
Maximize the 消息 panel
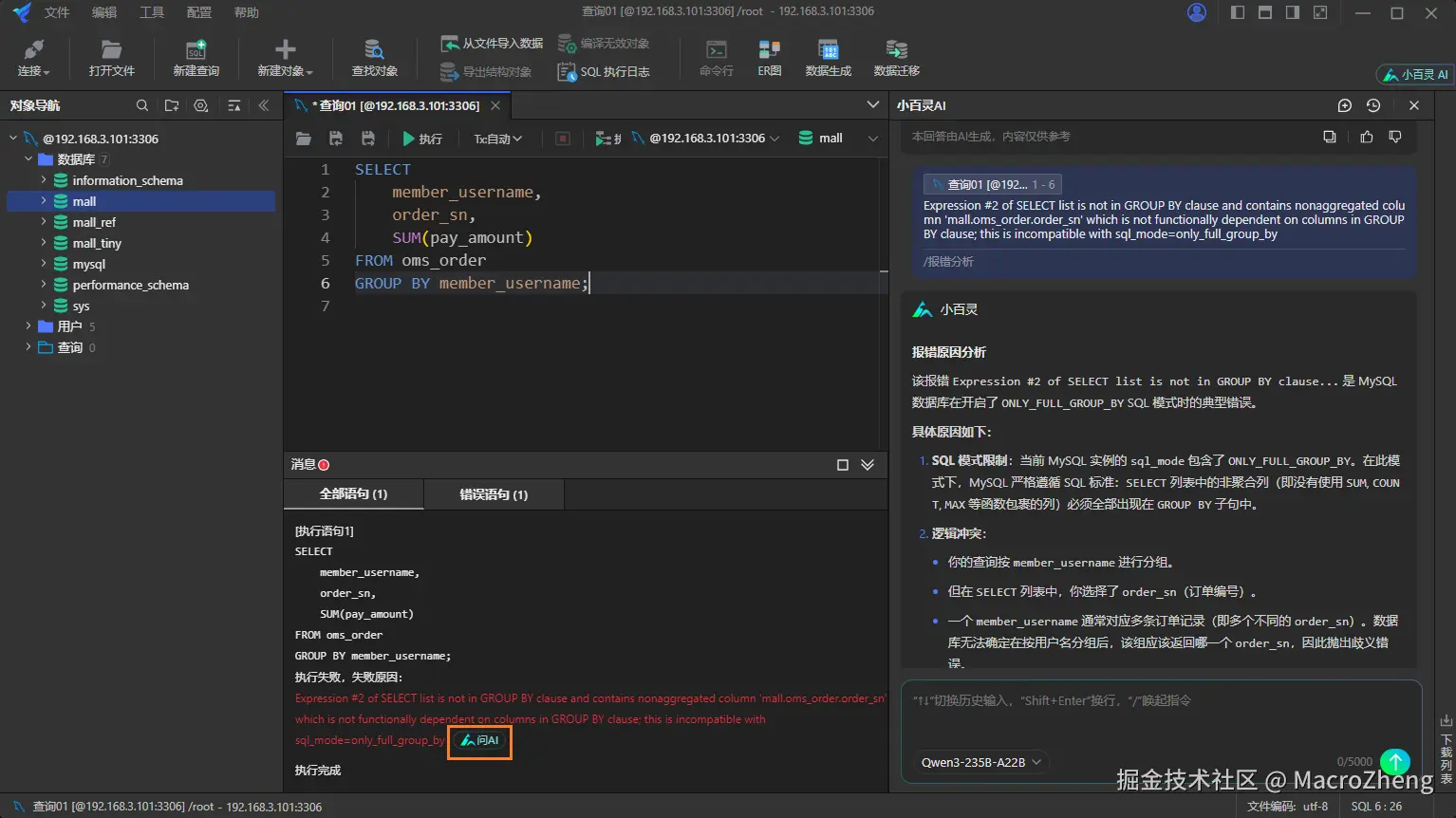(x=842, y=465)
